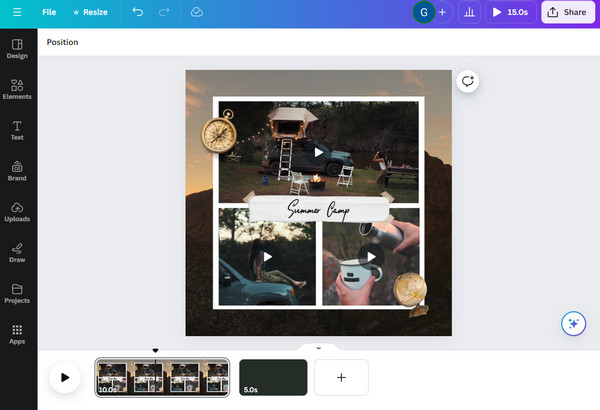Open the Resize menu

tap(90, 12)
